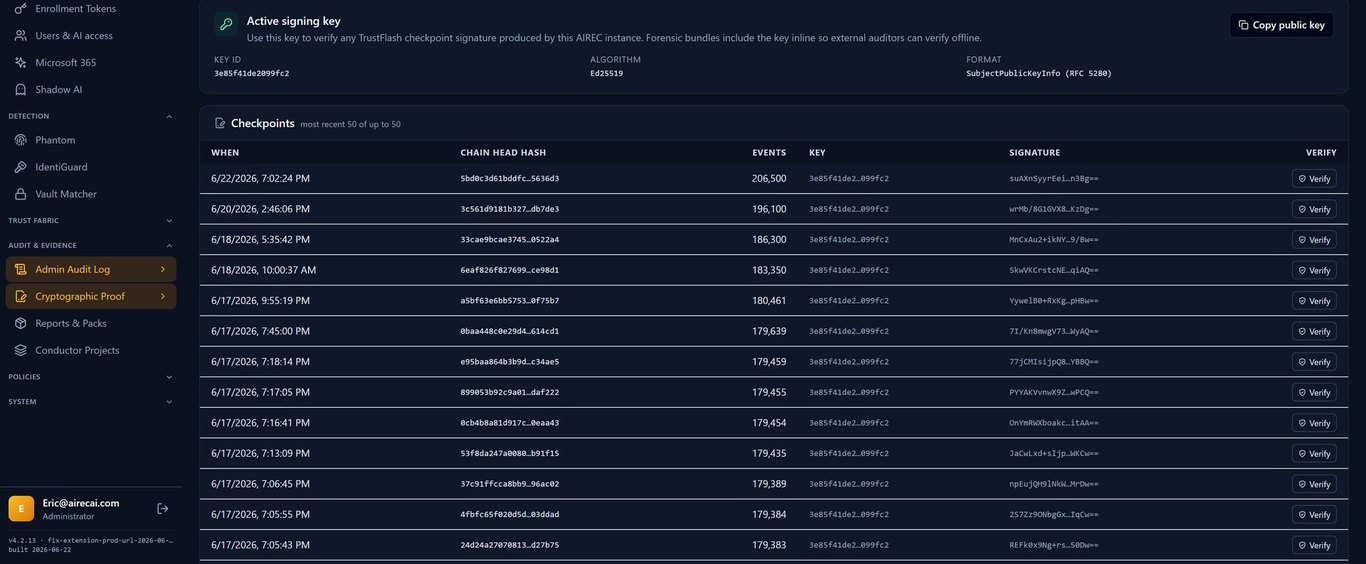The height and width of the screenshot is (564, 1366).
Task: Expand the Cryptographic Proof chevron
Action: coord(163,296)
